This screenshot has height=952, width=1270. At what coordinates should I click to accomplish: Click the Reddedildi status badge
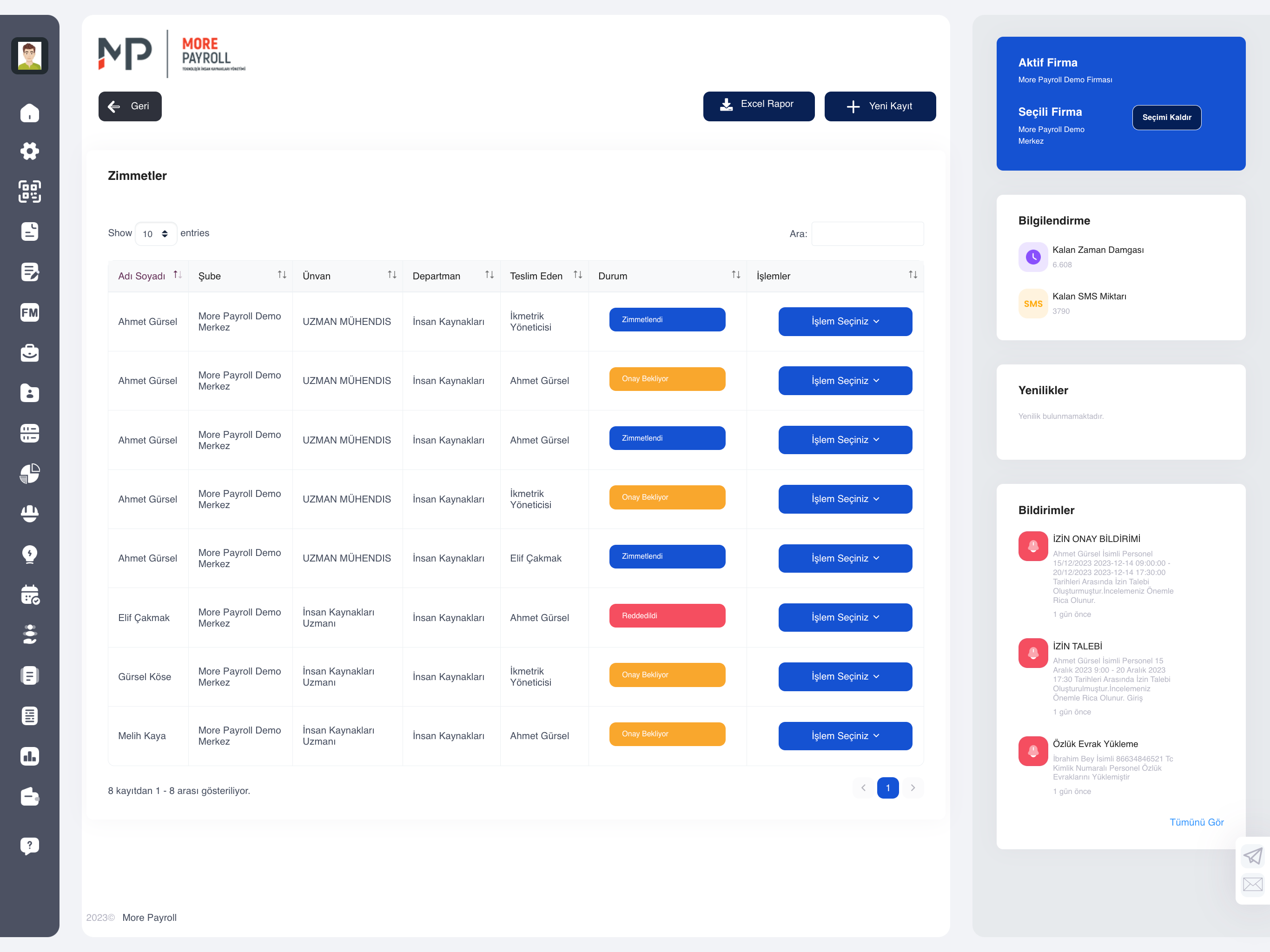pyautogui.click(x=667, y=615)
